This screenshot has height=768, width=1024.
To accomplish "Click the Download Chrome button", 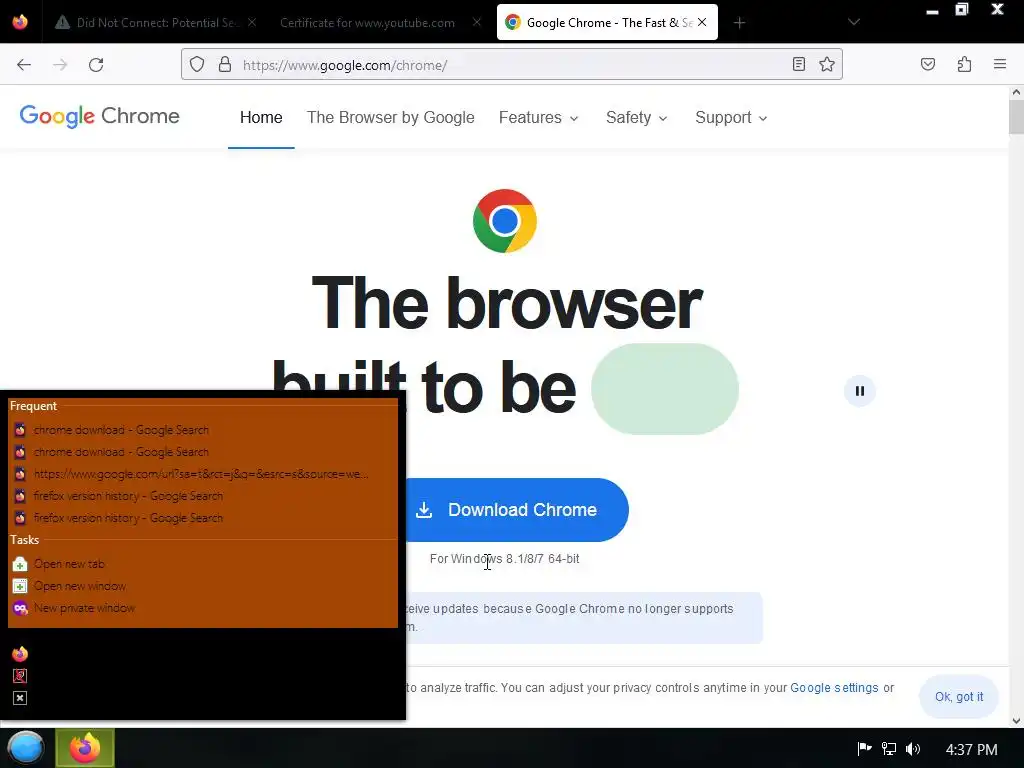I will [506, 509].
